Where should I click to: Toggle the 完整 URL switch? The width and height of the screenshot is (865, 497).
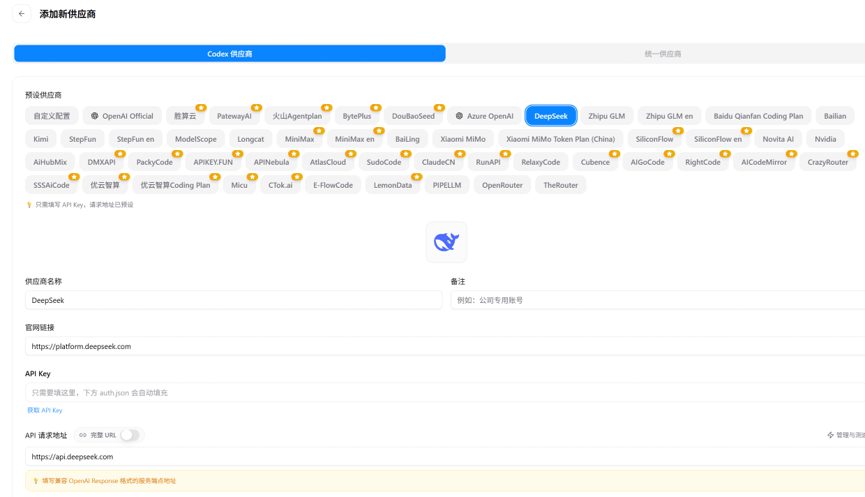tap(130, 435)
